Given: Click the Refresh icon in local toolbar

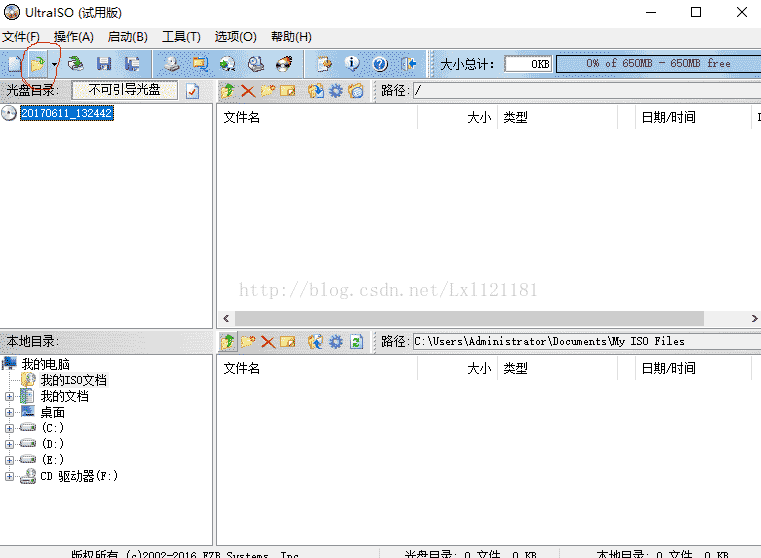Looking at the screenshot, I should [356, 342].
